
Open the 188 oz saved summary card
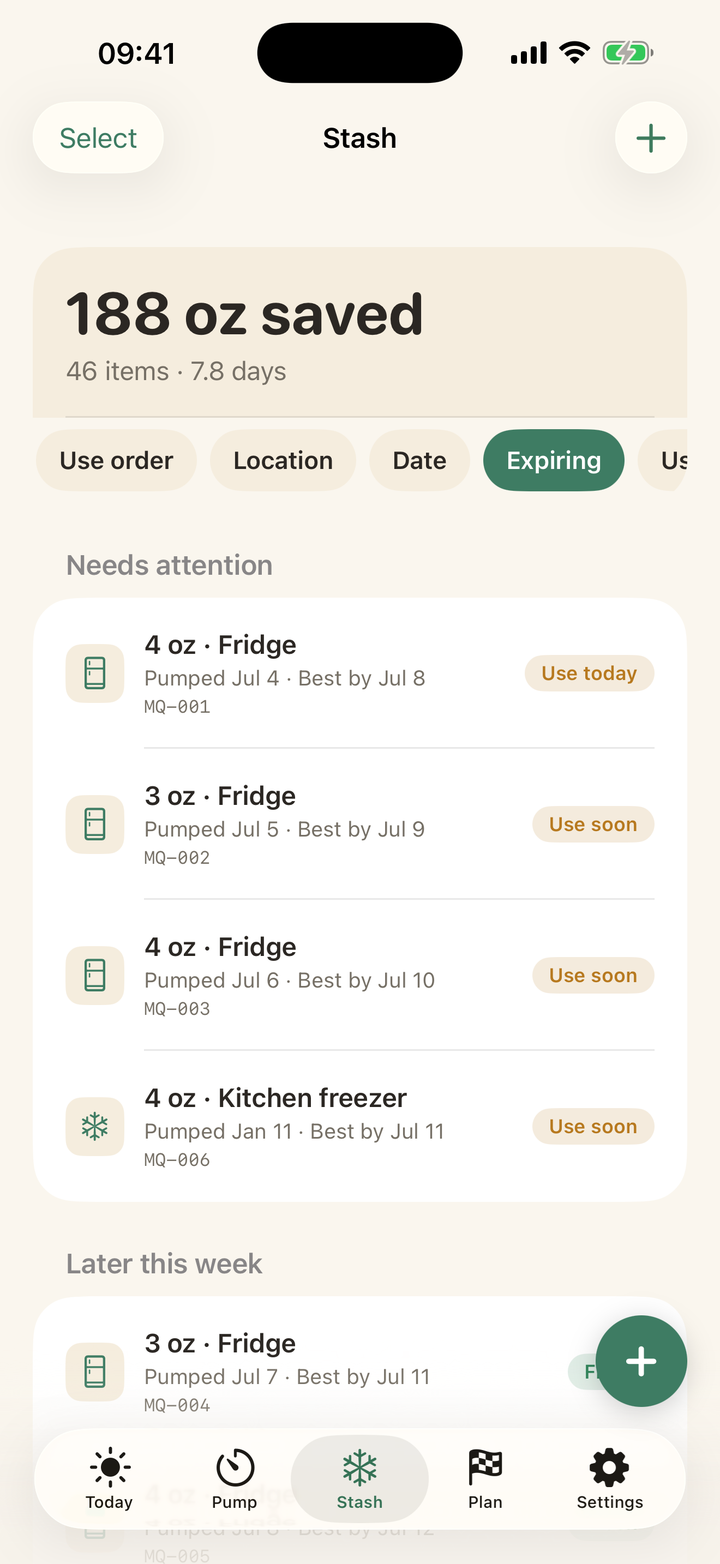pos(360,332)
